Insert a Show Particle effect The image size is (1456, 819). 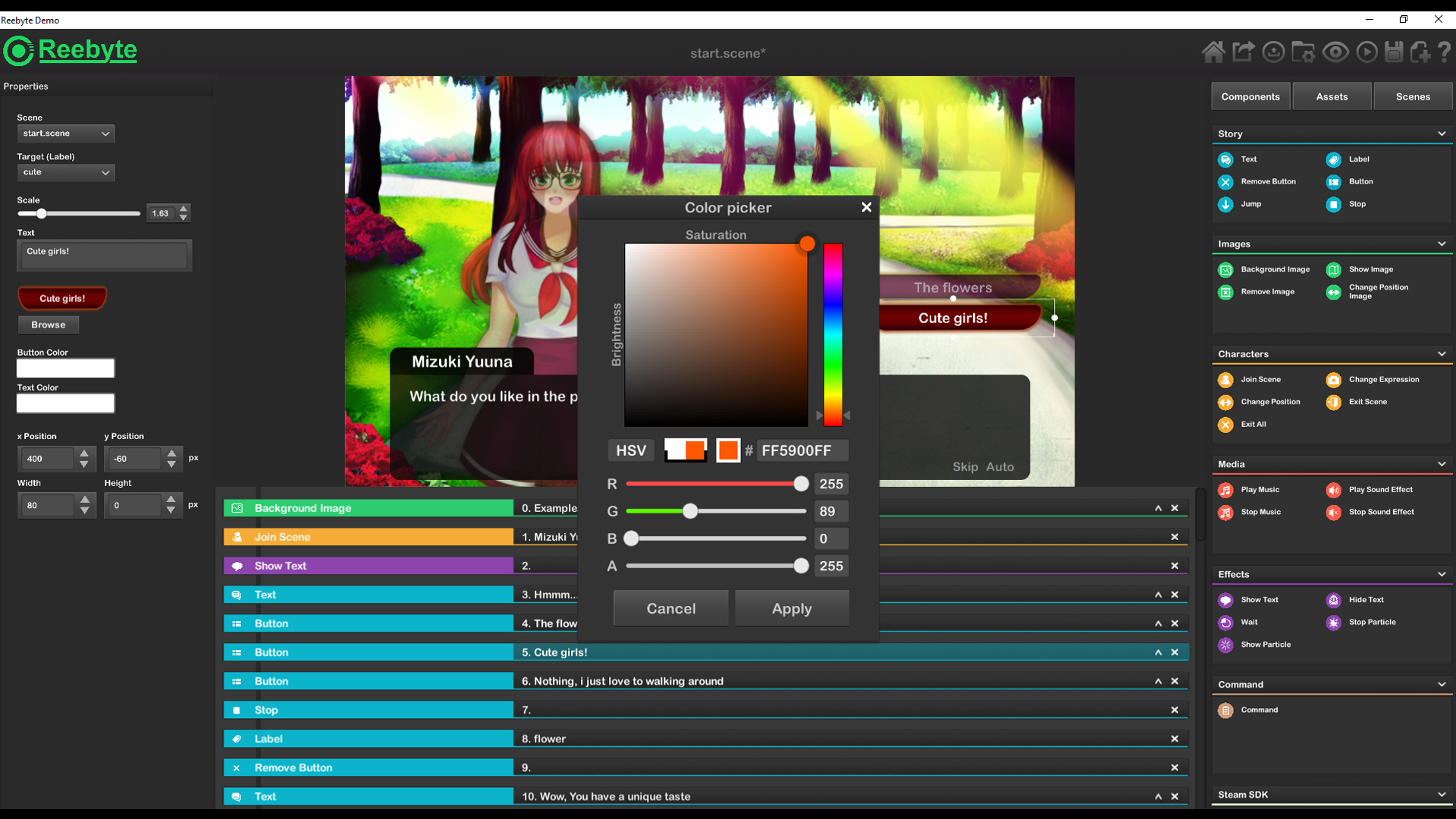tap(1264, 645)
